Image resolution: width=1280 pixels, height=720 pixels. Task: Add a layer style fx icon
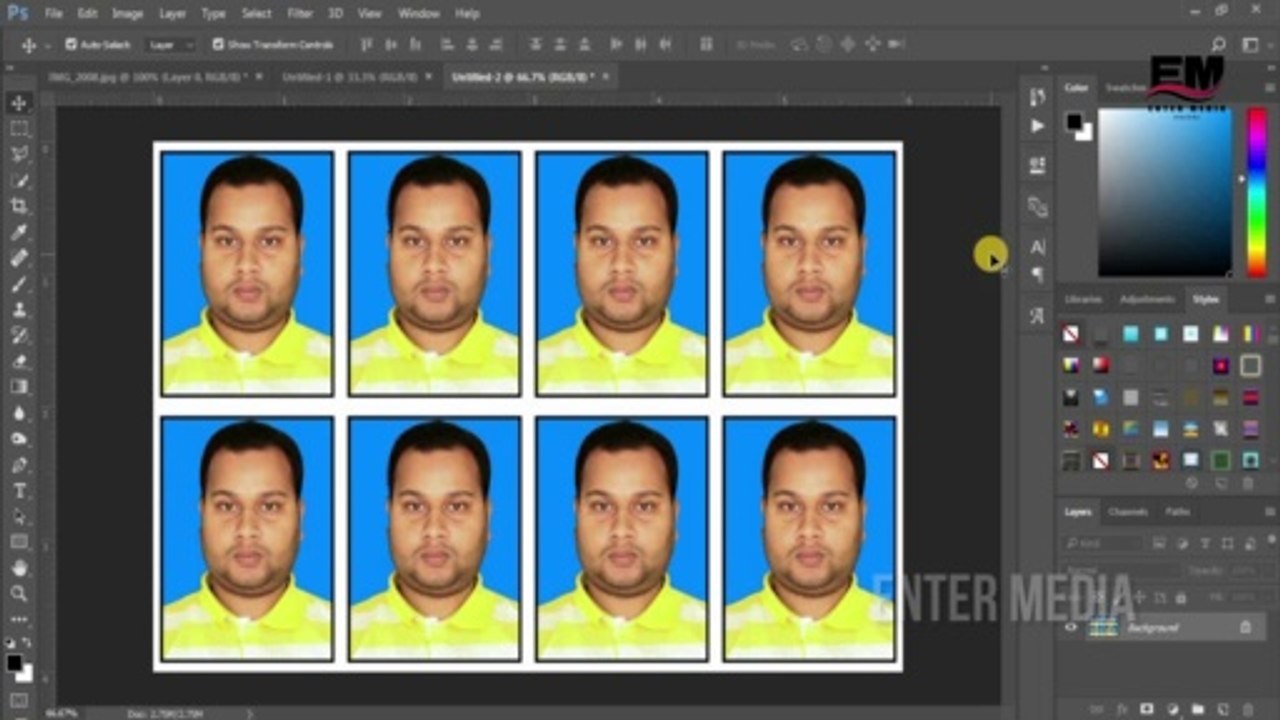(x=1121, y=709)
